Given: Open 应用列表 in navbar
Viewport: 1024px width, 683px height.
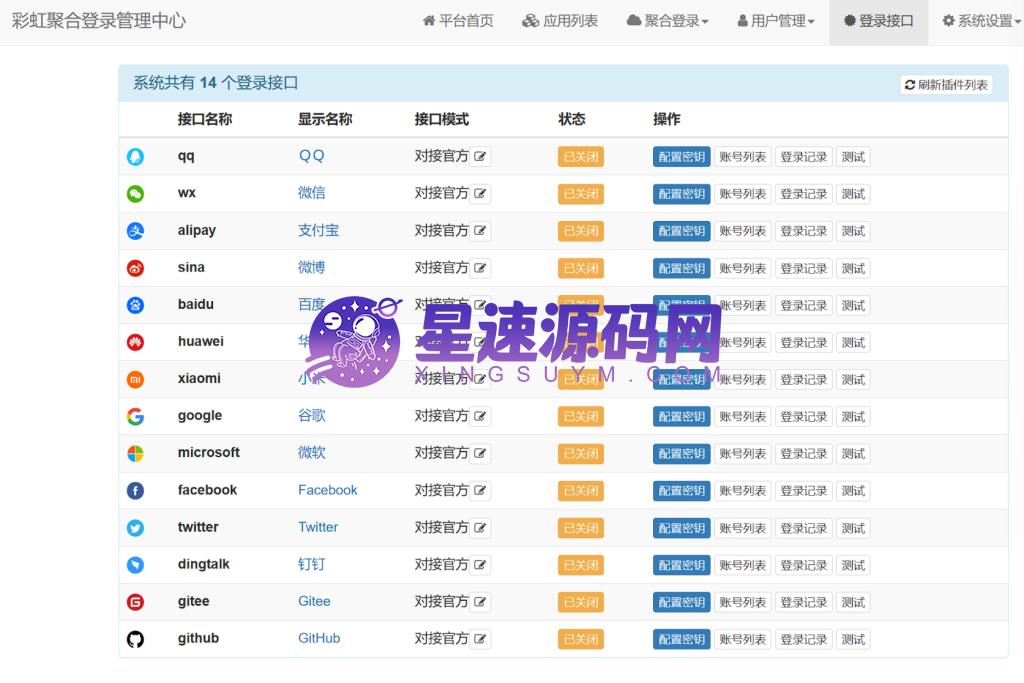Looking at the screenshot, I should tap(560, 21).
